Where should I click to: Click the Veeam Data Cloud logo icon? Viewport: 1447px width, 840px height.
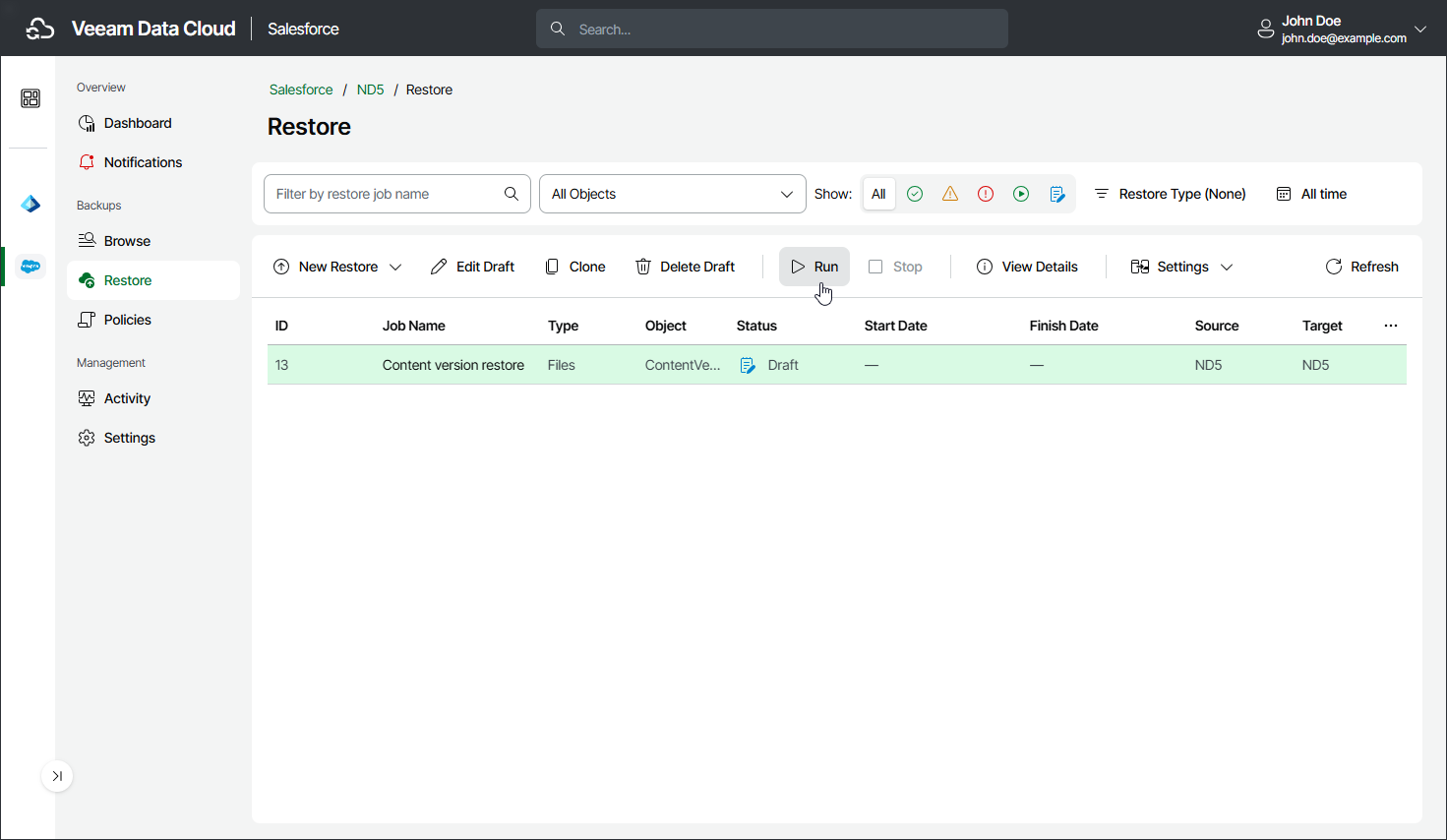point(40,29)
